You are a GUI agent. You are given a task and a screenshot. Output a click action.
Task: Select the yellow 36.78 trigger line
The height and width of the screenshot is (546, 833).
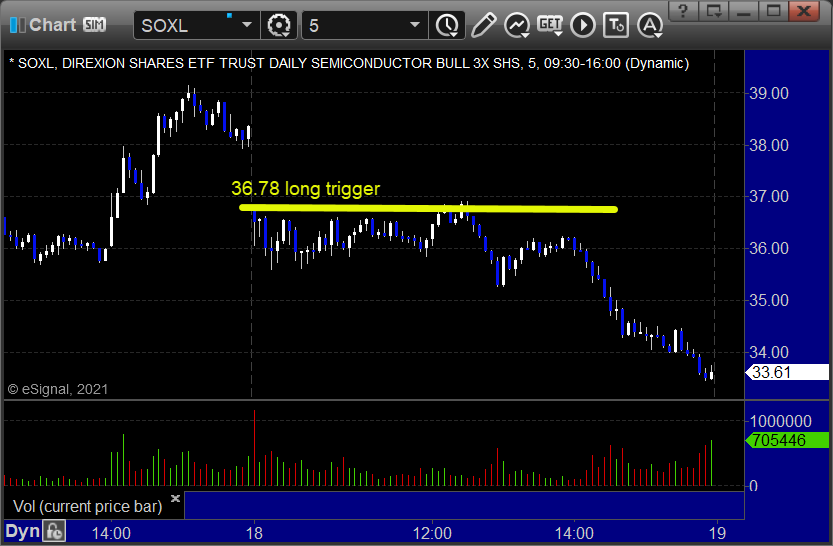pos(428,208)
